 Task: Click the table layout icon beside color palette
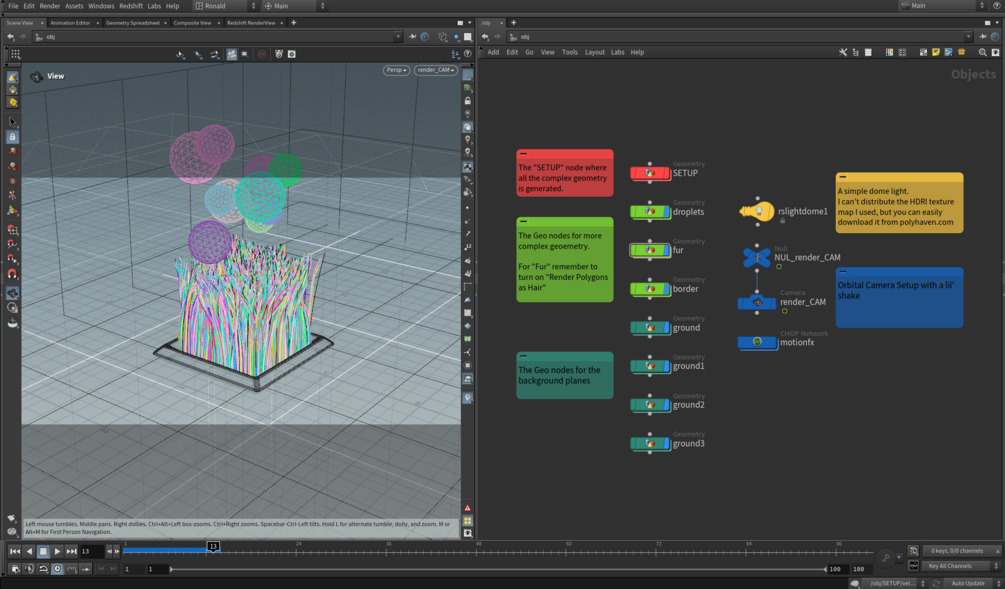point(902,53)
